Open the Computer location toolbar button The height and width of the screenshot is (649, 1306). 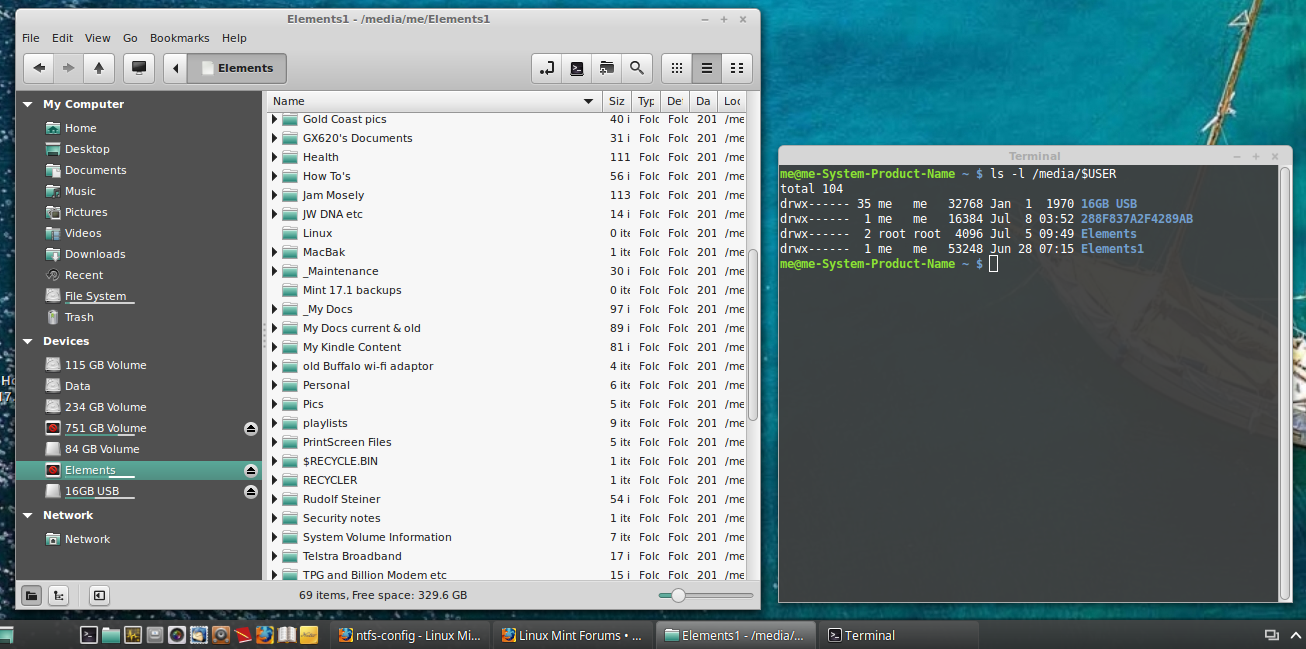139,68
